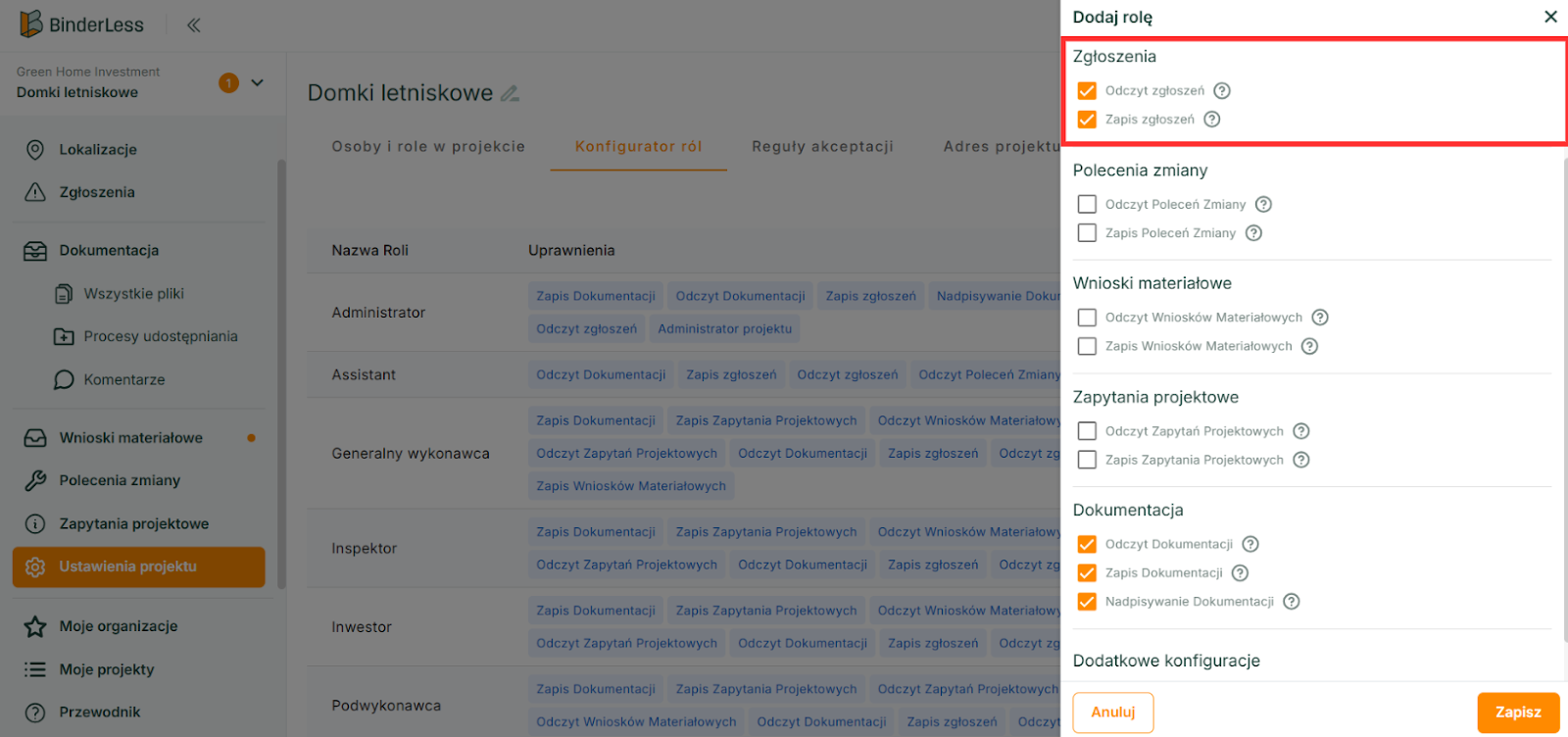Show help for Nadpisywanie Dokumentacji
1568x737 pixels.
pos(1292,602)
